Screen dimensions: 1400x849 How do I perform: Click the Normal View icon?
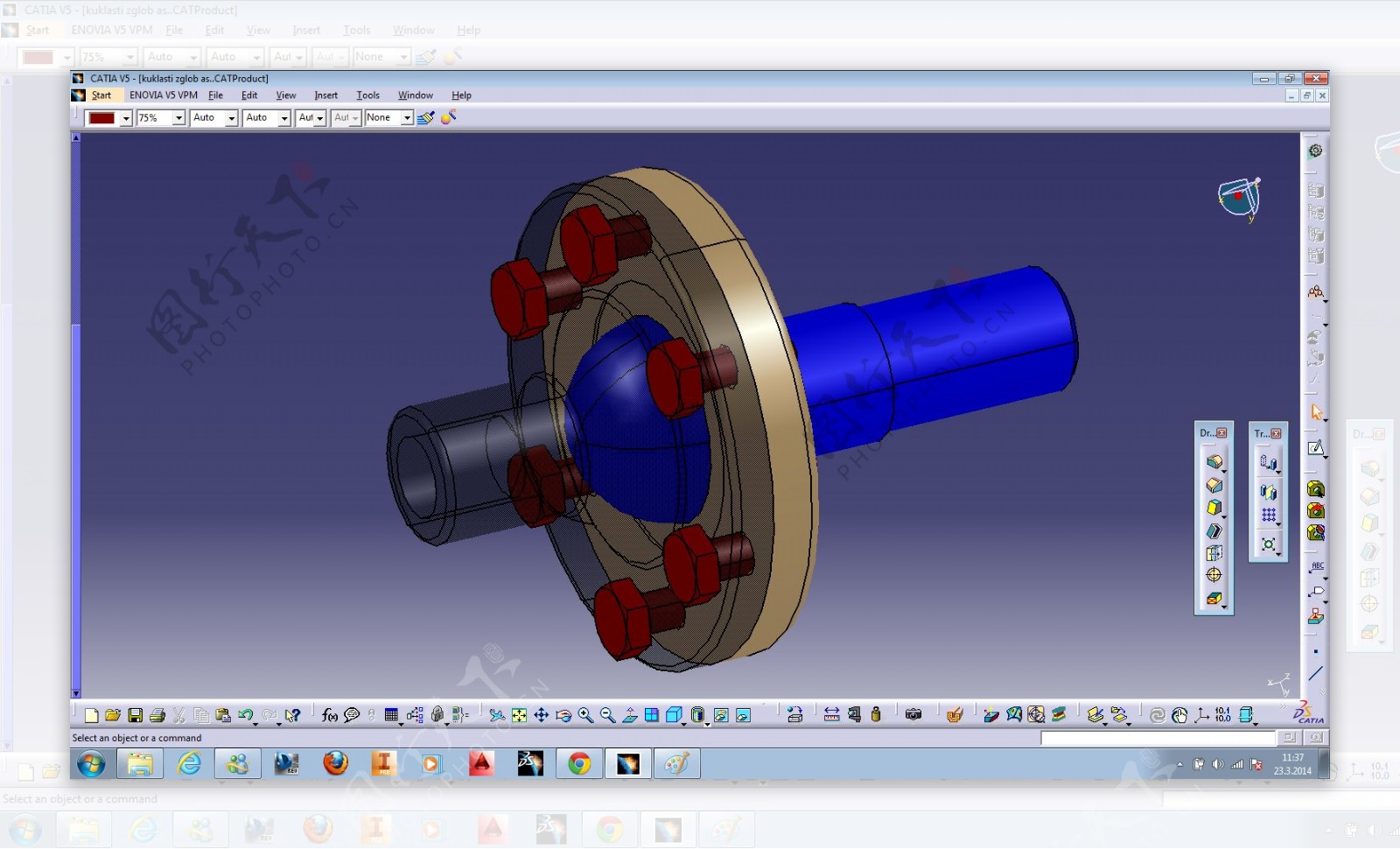coord(630,715)
